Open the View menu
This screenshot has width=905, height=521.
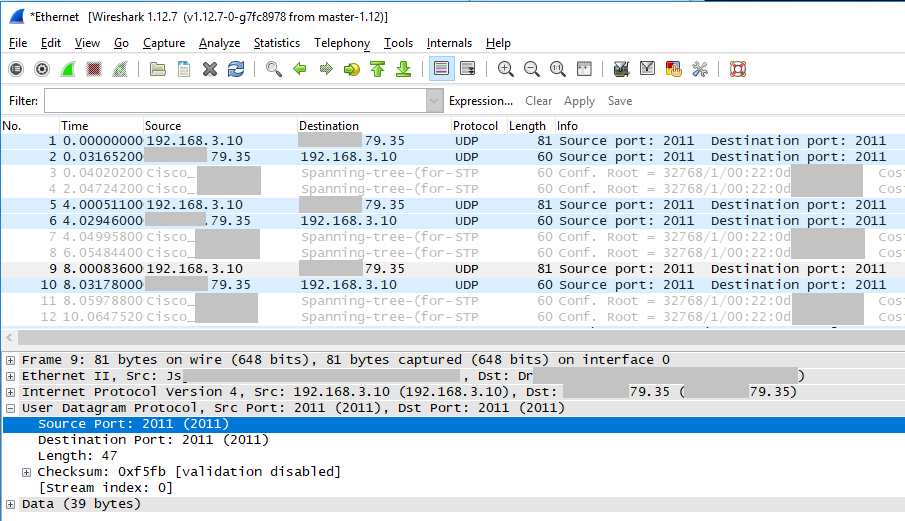point(87,43)
